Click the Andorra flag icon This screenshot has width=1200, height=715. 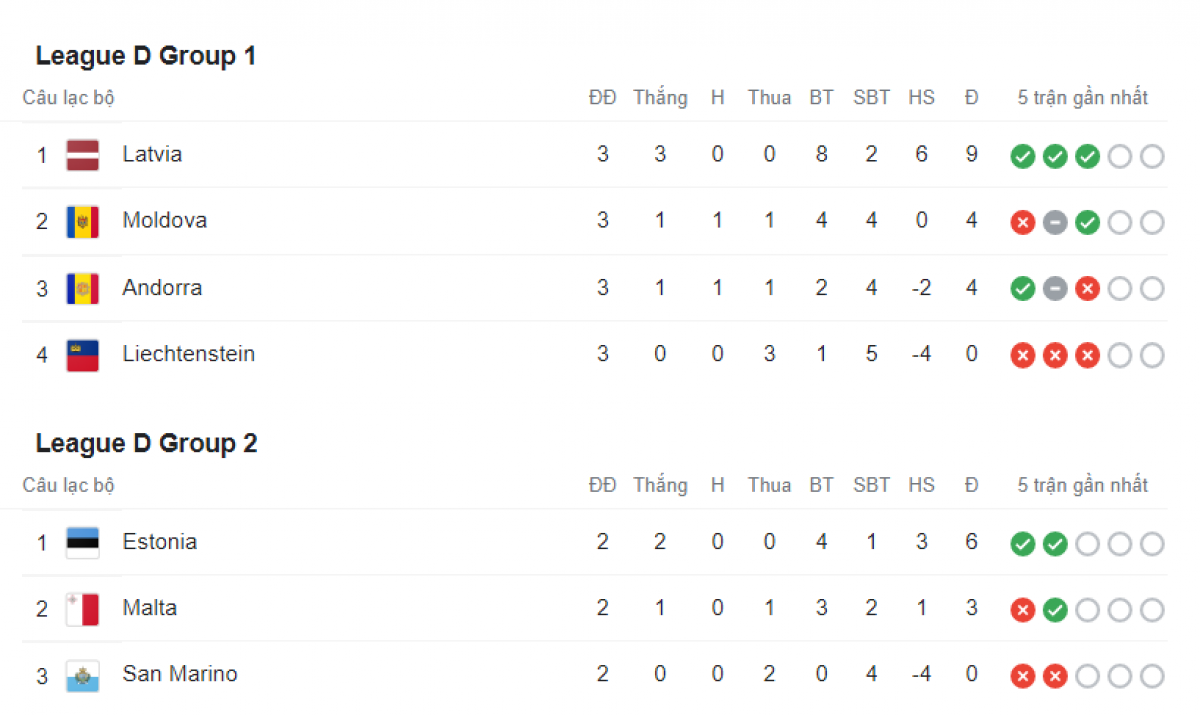pos(82,289)
